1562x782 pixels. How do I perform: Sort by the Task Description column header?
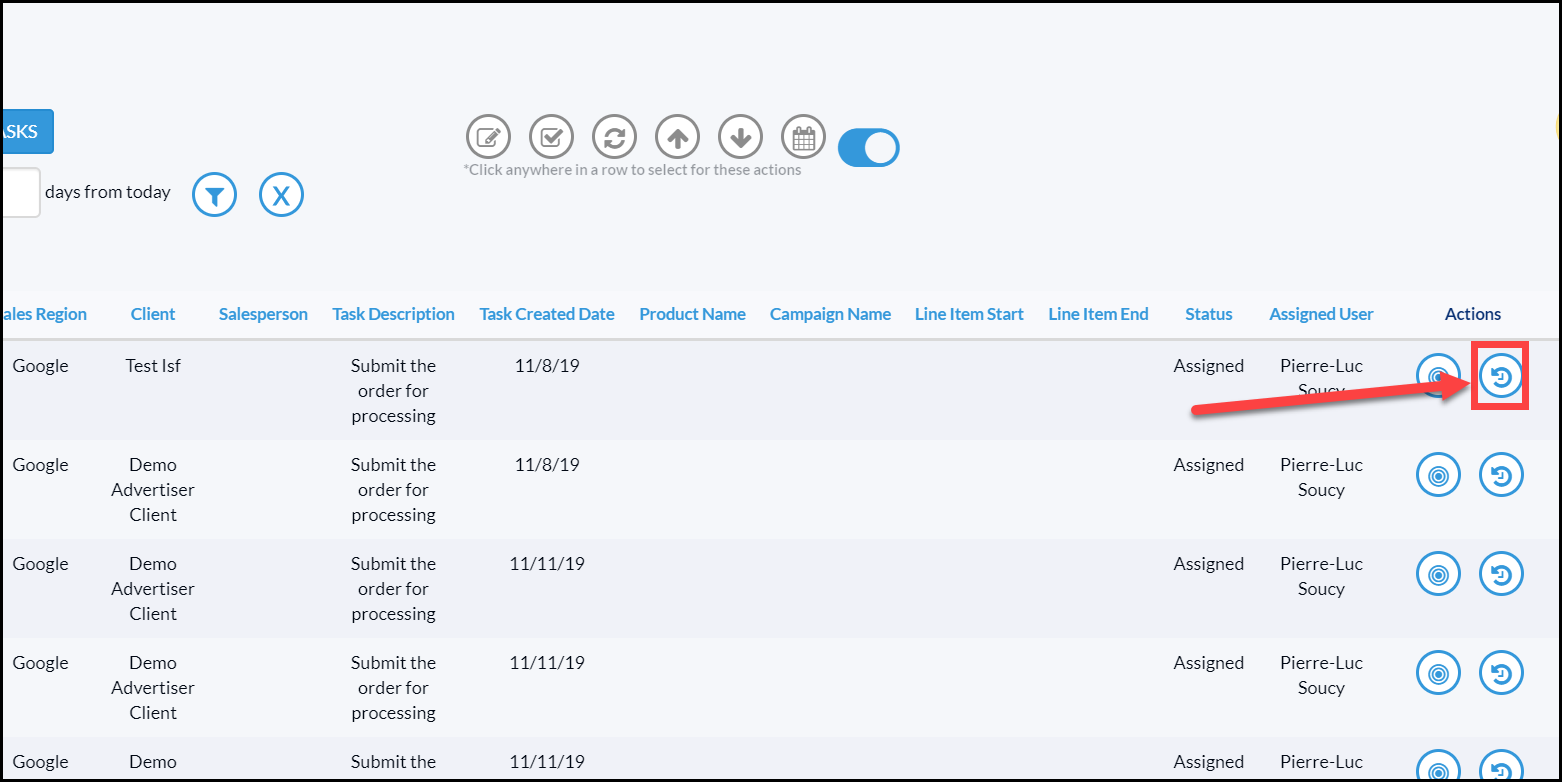(393, 314)
